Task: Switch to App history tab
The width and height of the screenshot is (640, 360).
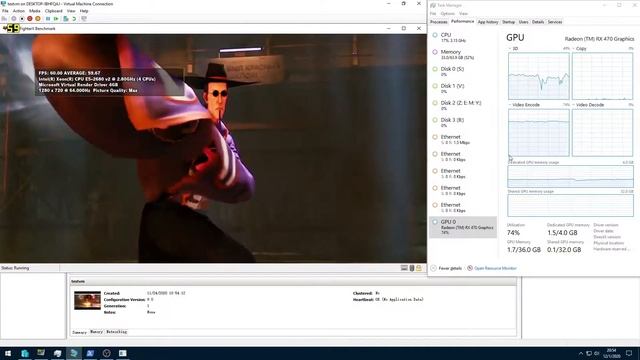Action: point(488,22)
